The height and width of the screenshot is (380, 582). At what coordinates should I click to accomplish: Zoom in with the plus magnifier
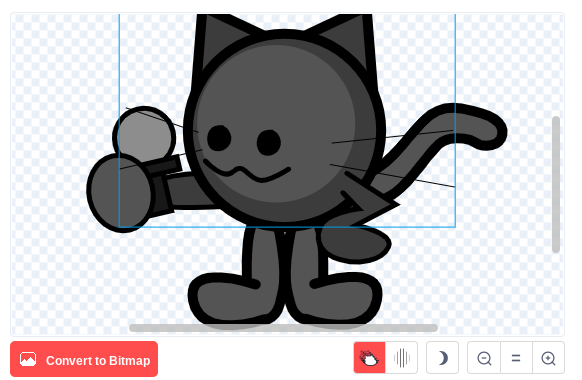click(548, 358)
